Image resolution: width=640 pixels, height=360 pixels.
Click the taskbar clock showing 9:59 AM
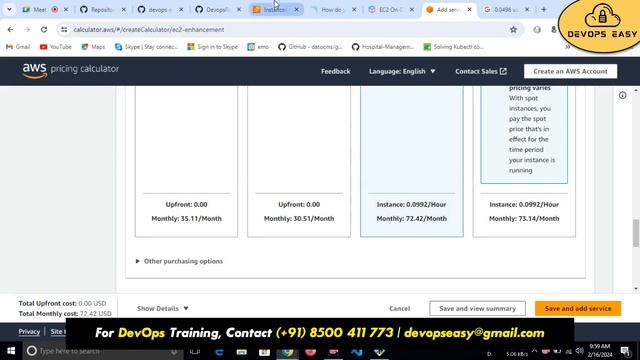coord(600,351)
